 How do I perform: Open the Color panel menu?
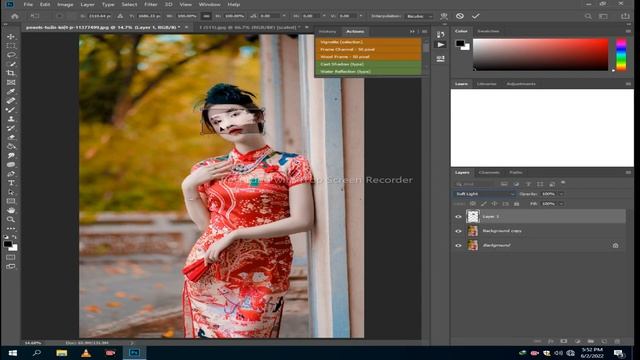[628, 31]
